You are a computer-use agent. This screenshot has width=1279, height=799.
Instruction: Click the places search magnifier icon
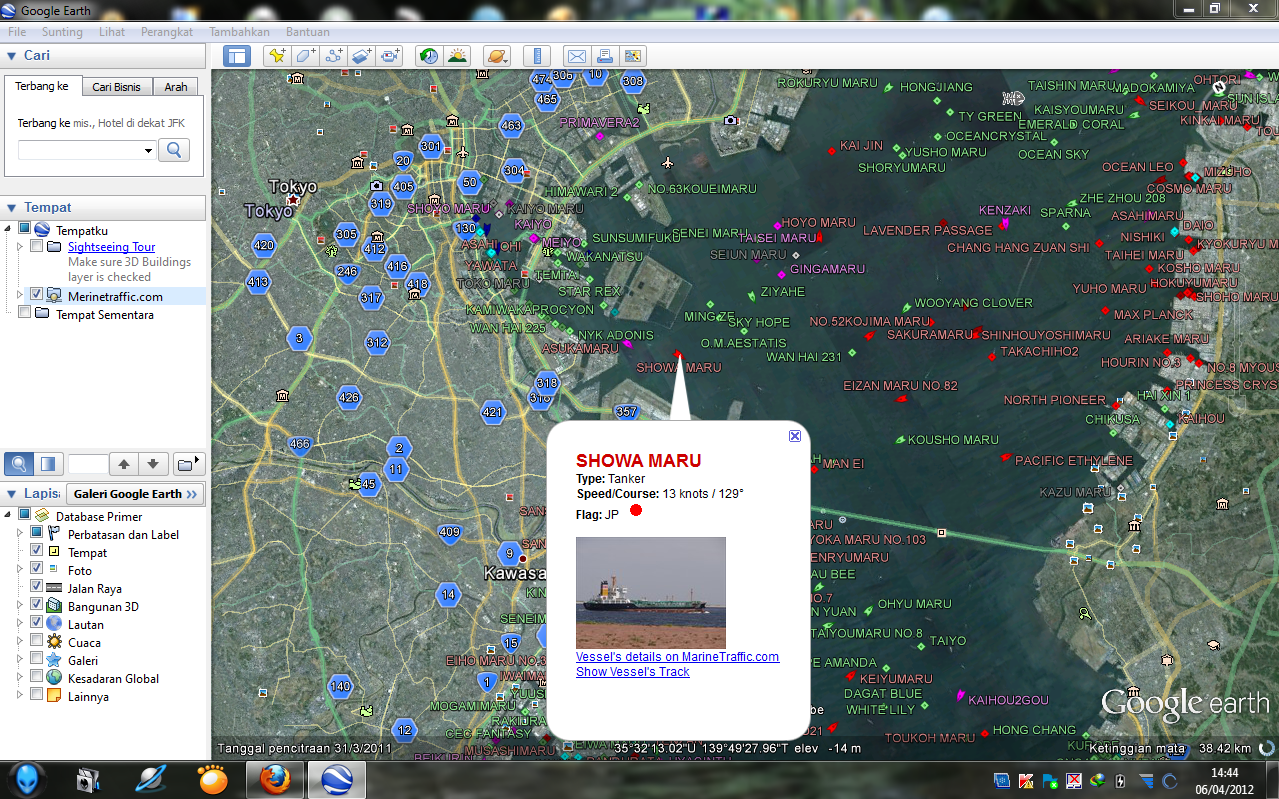18,464
